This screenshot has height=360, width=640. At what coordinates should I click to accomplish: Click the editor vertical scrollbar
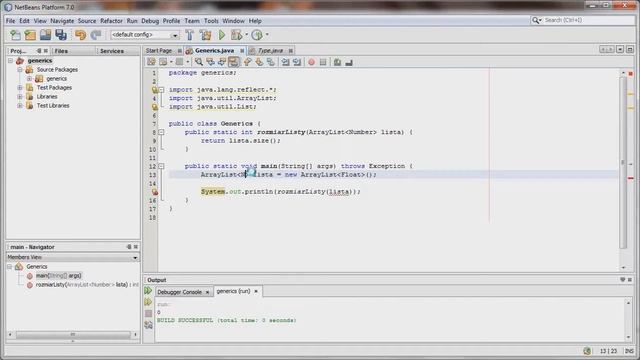coord(623,163)
